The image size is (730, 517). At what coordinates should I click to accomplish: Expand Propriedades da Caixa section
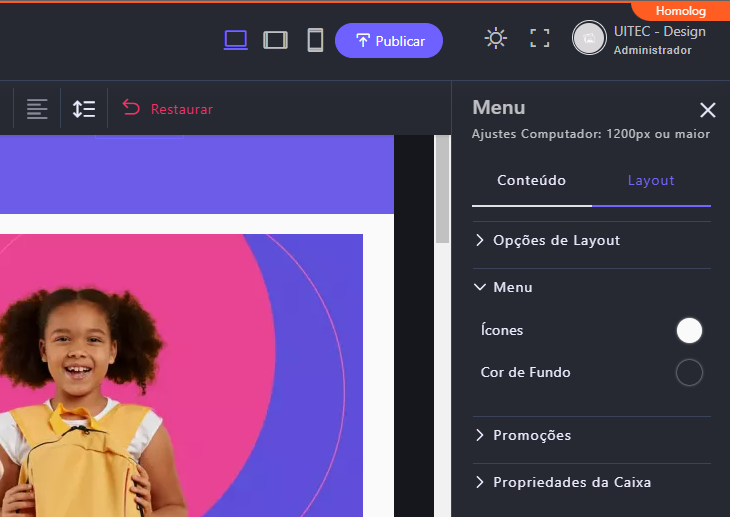[571, 482]
